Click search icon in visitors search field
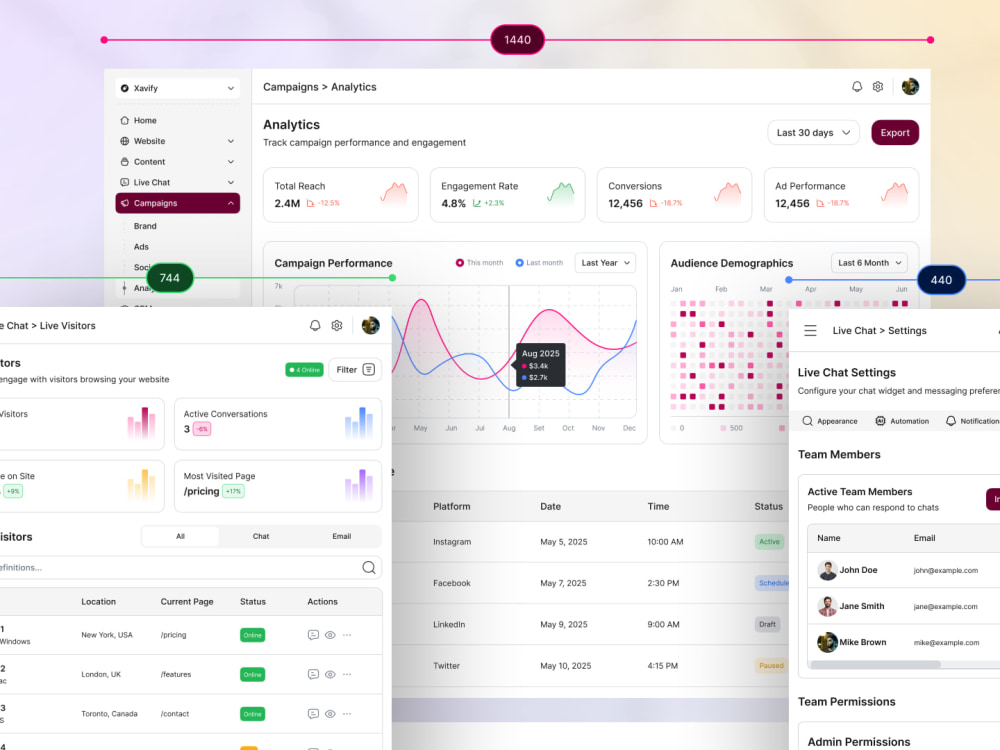 369,568
